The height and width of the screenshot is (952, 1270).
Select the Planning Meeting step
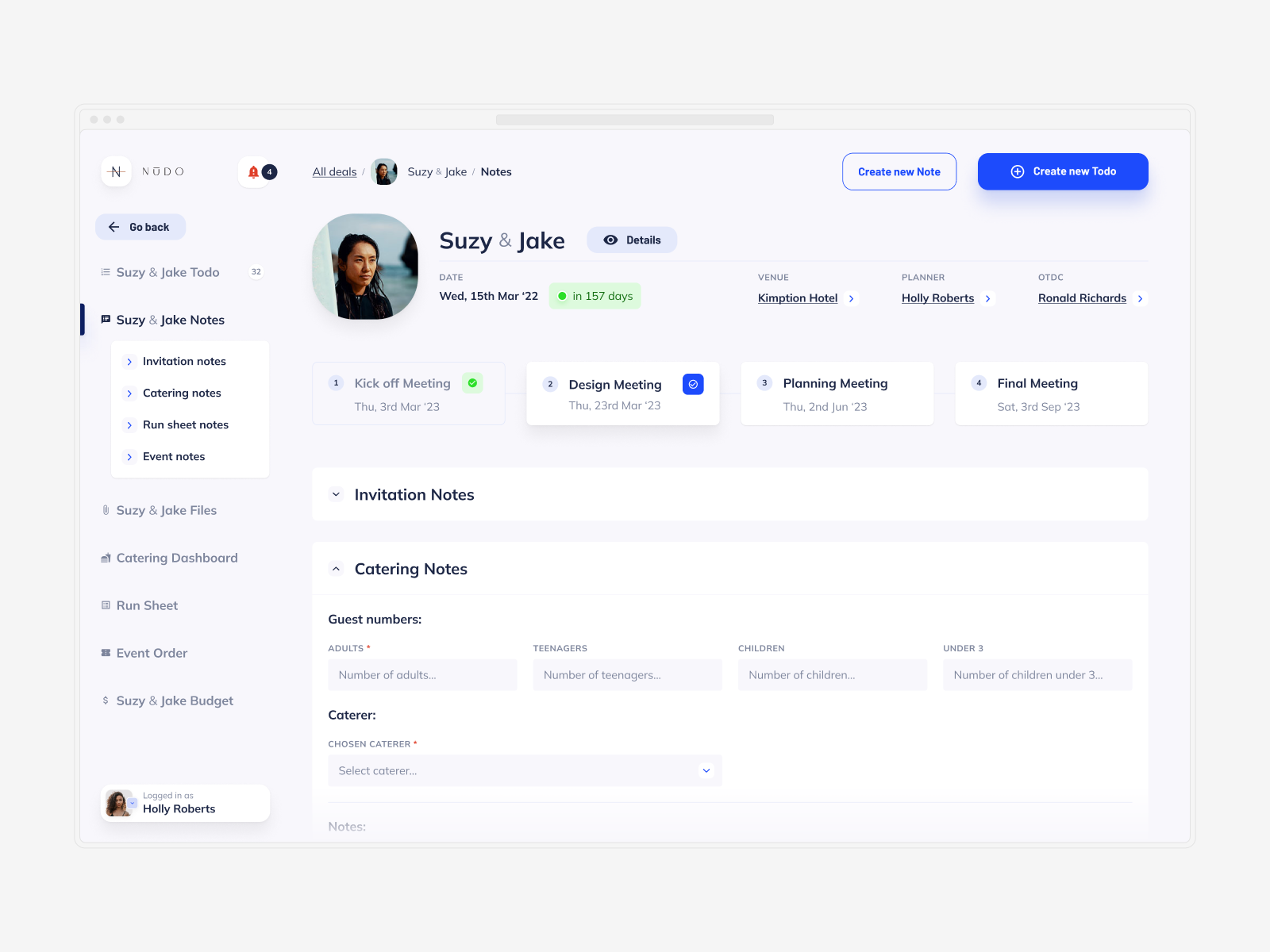pos(837,393)
